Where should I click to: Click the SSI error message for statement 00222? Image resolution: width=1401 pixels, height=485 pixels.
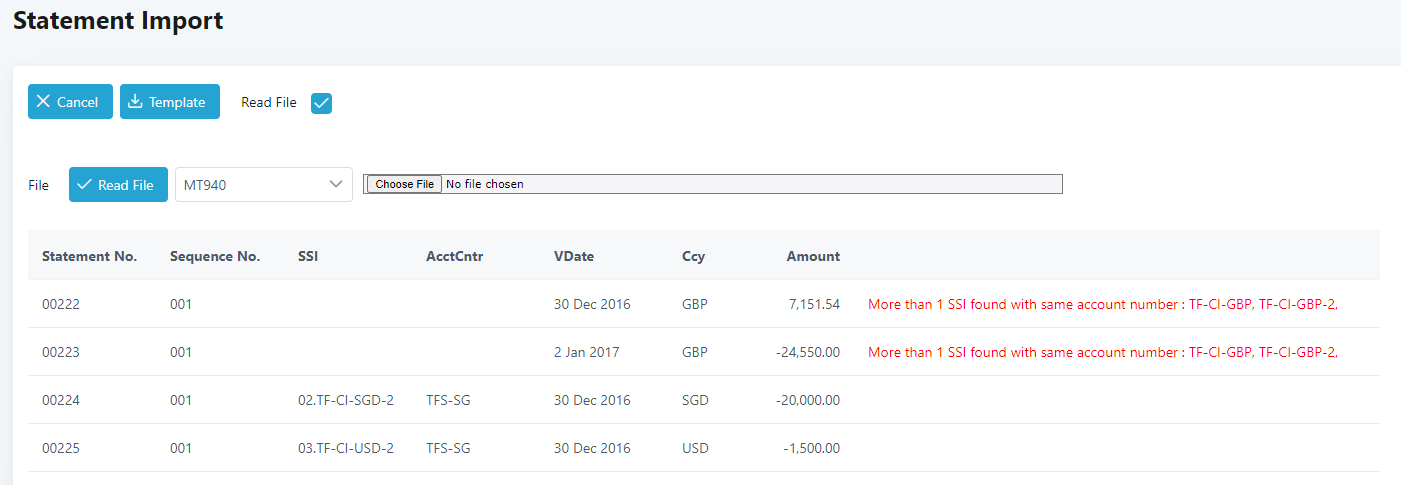pyautogui.click(x=1103, y=304)
